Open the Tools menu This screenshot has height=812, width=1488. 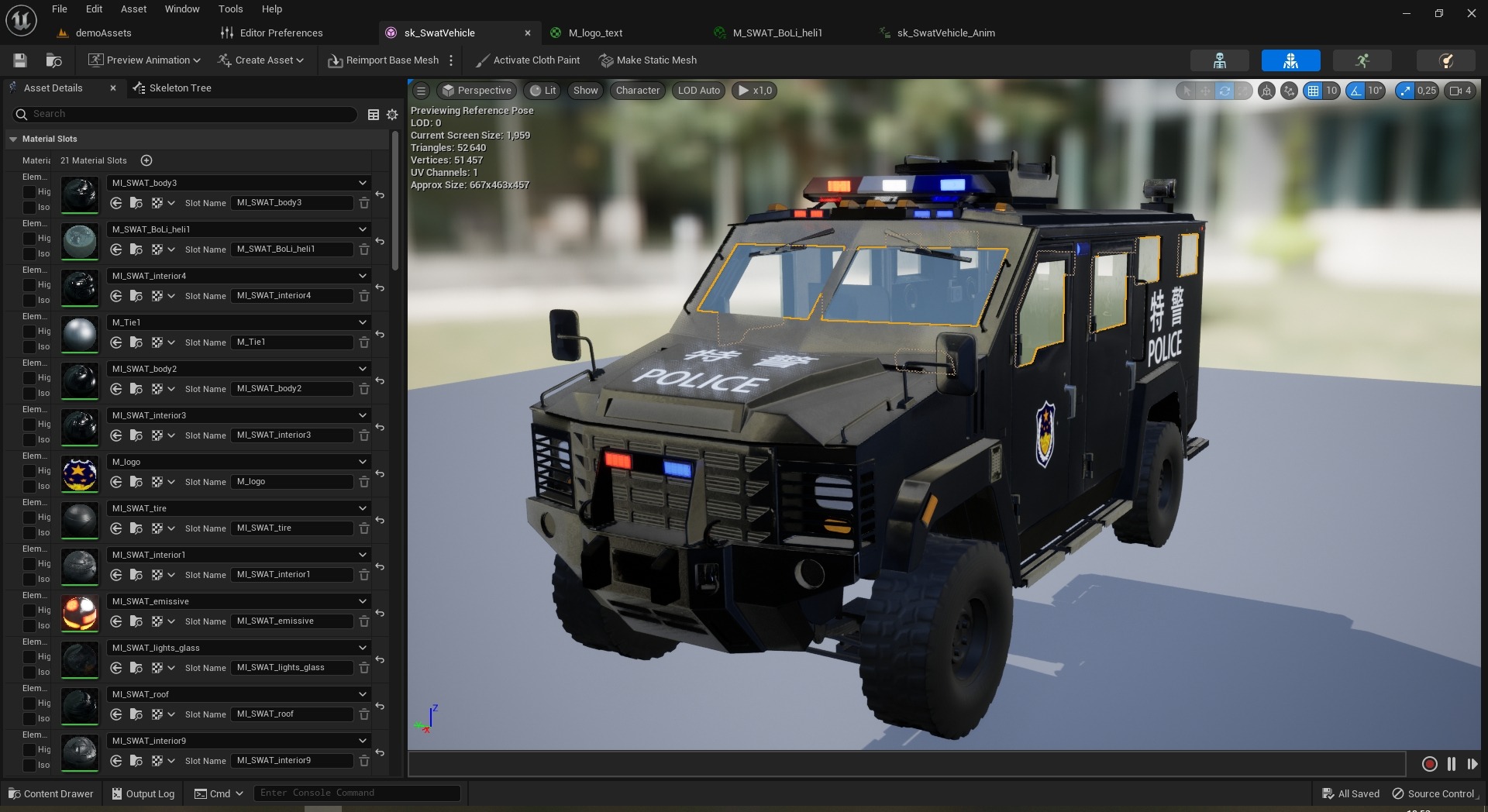230,9
